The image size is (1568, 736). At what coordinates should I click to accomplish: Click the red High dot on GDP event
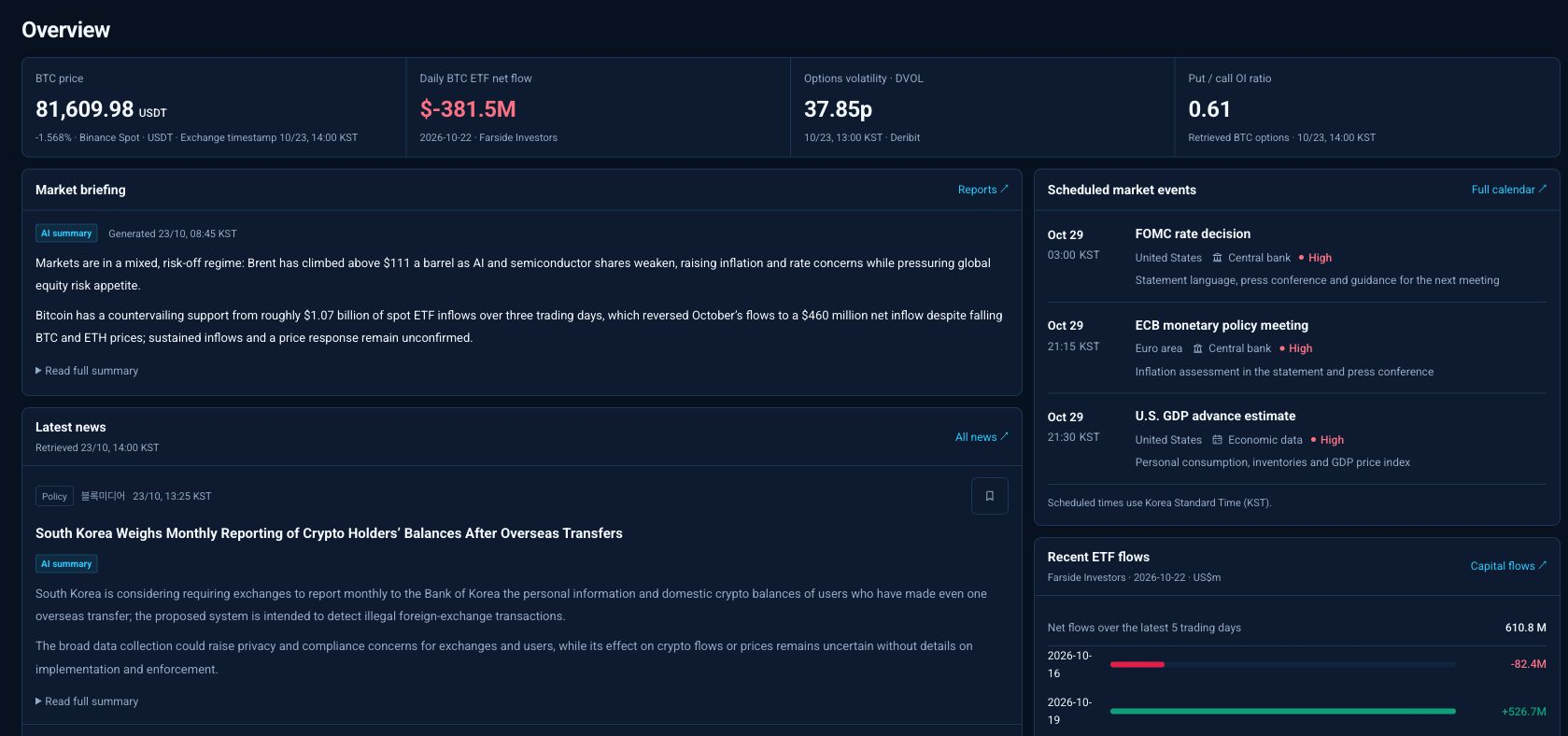tap(1313, 440)
